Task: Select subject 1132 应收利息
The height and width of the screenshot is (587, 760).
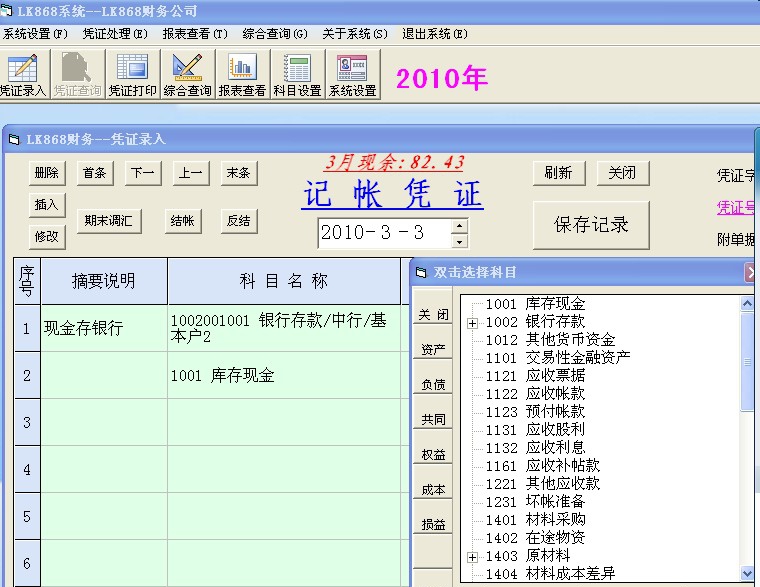Action: coord(536,447)
